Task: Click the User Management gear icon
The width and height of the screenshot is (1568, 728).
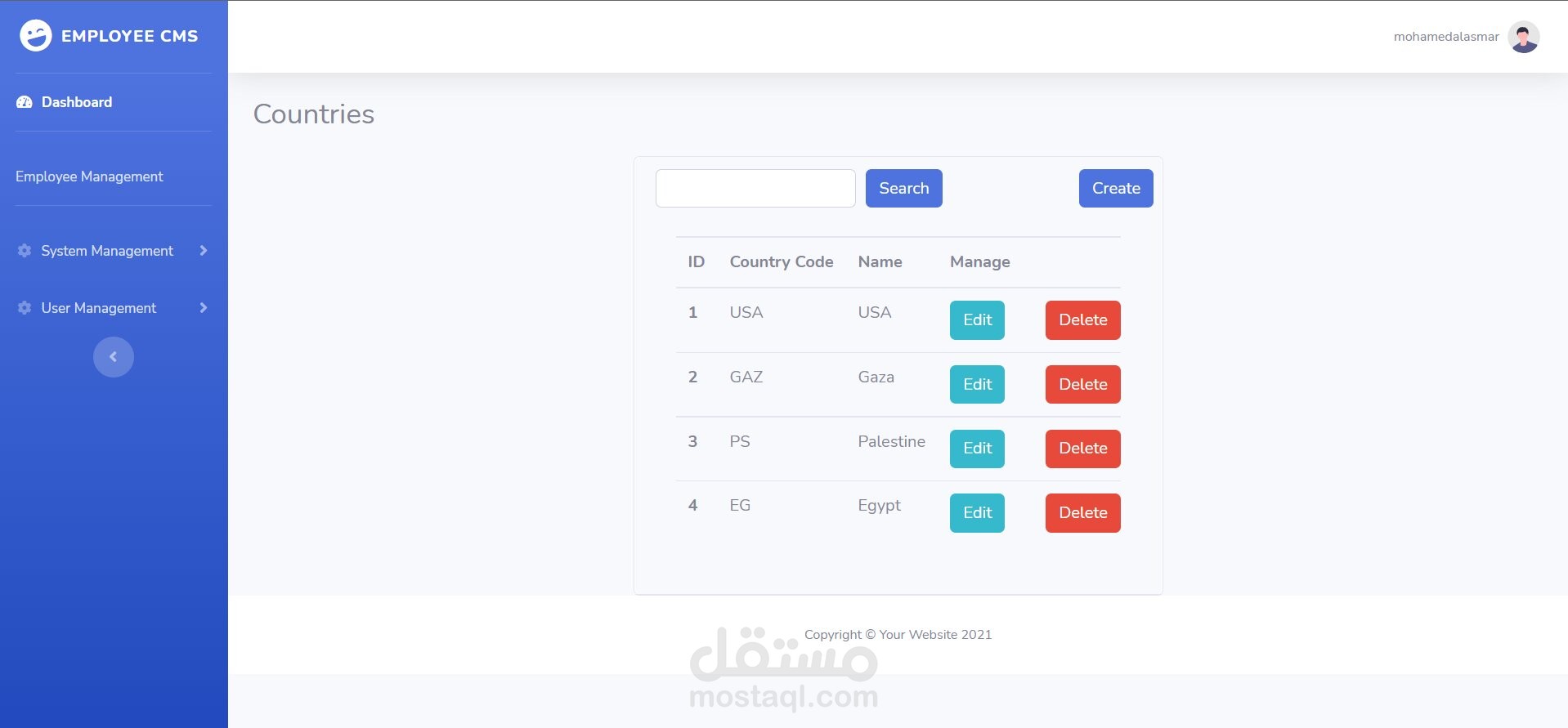Action: pos(25,308)
